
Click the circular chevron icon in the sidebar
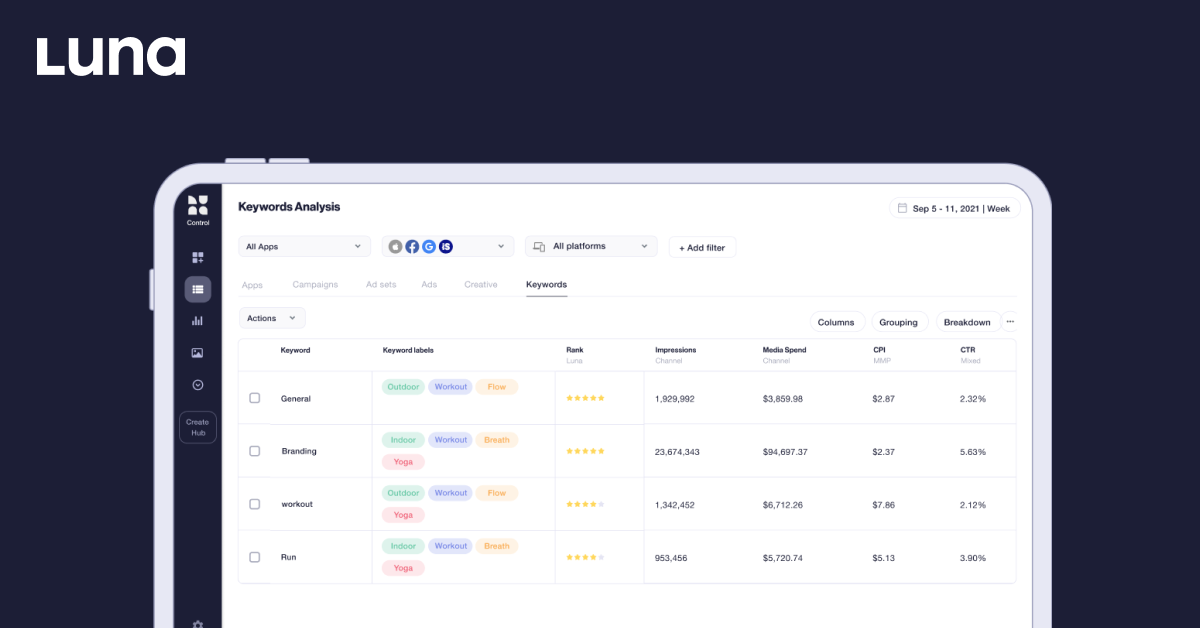(197, 384)
